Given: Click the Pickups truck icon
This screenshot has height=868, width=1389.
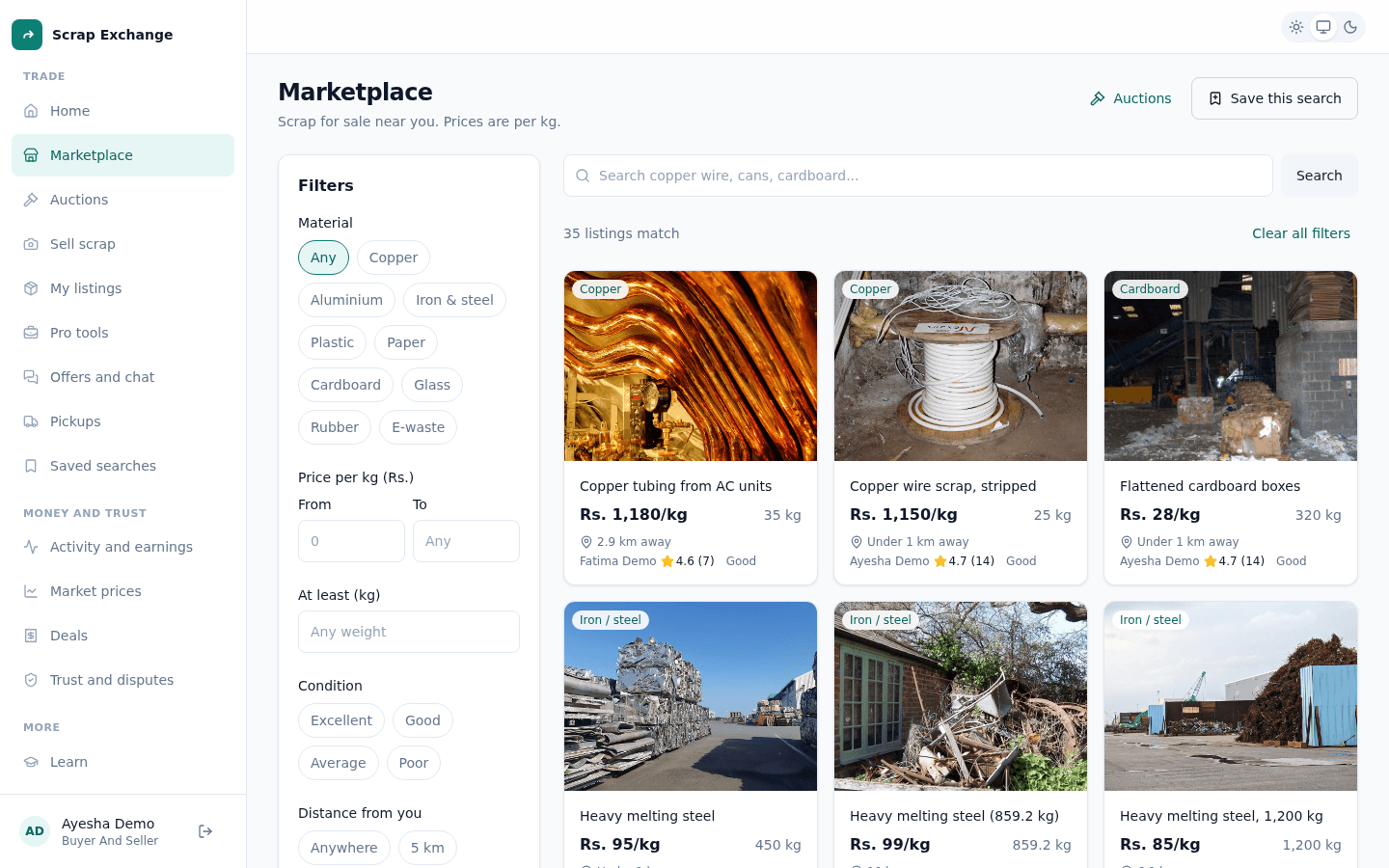Looking at the screenshot, I should [31, 421].
